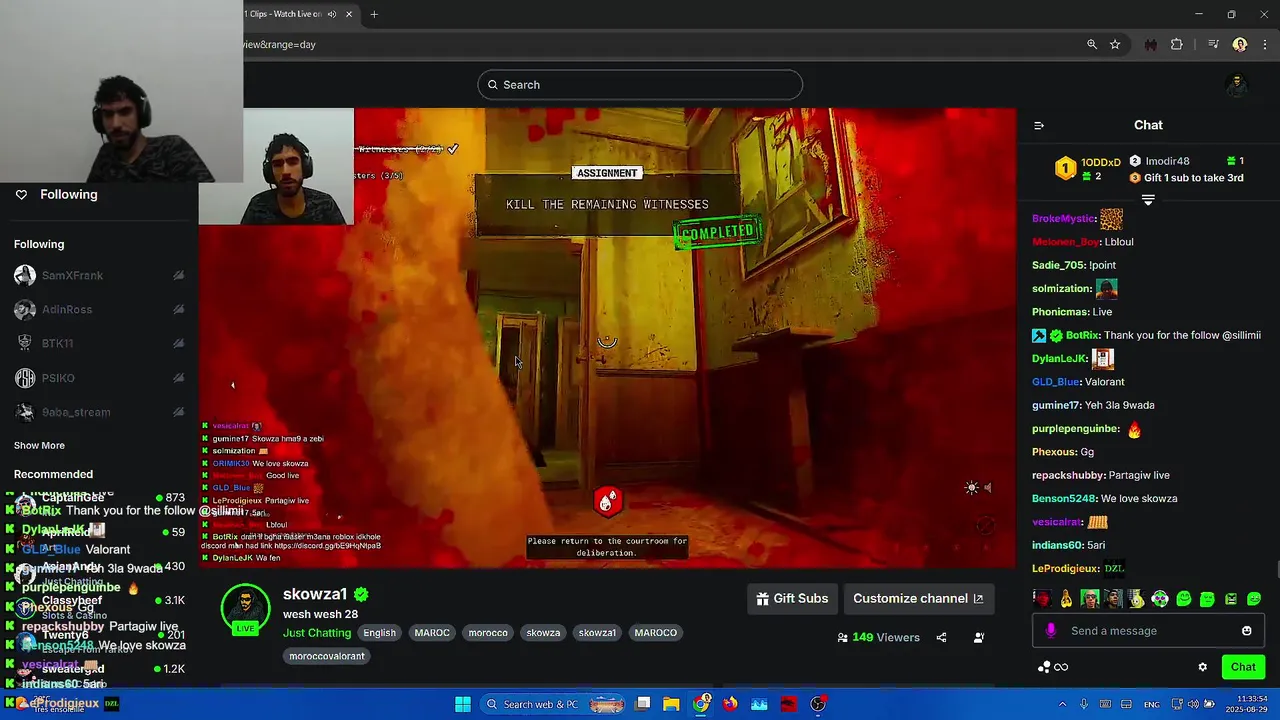Click the infinity icon below chat input
The width and height of the screenshot is (1280, 720).
point(1062,667)
